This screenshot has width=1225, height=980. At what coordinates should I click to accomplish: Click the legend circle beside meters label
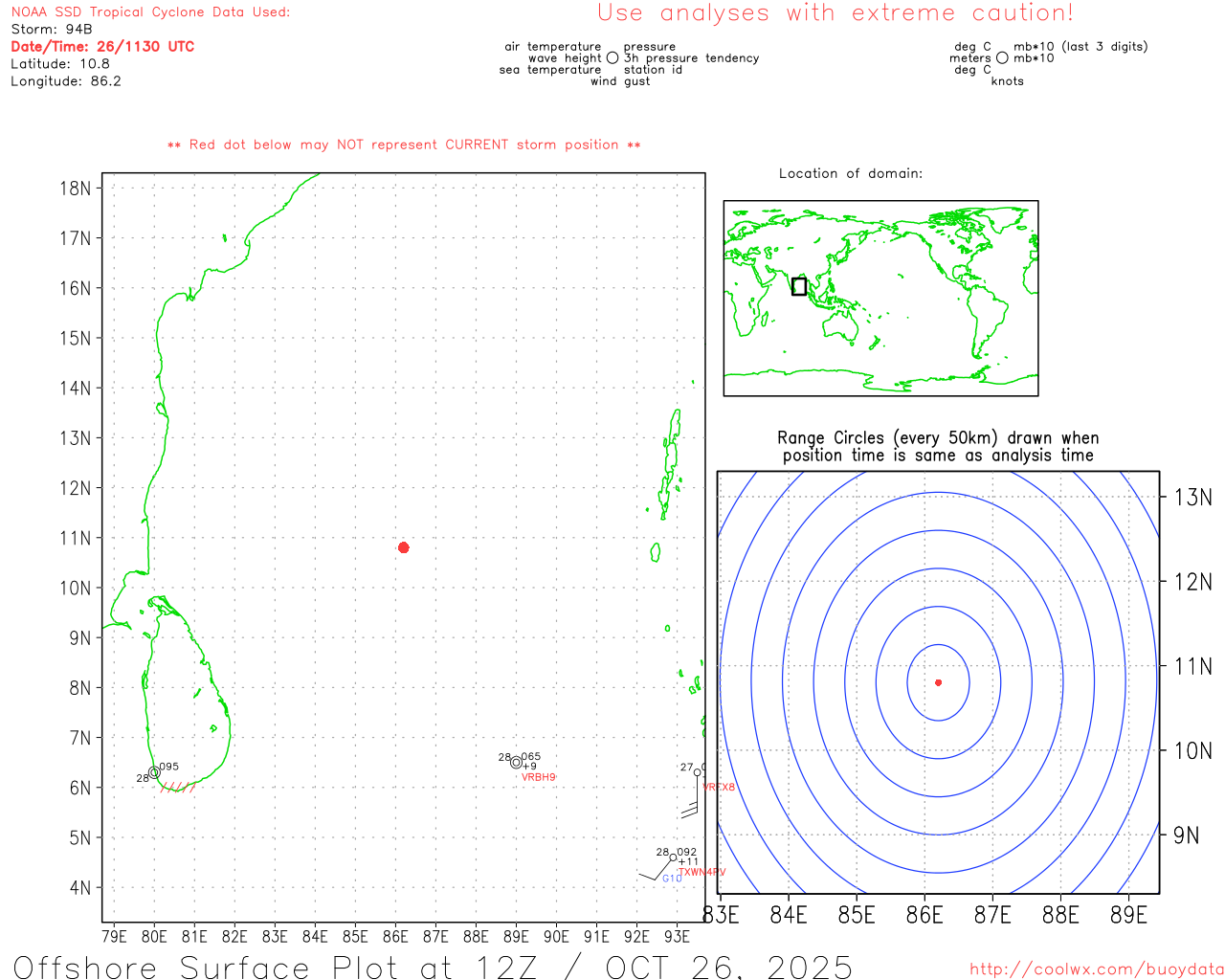click(1002, 58)
